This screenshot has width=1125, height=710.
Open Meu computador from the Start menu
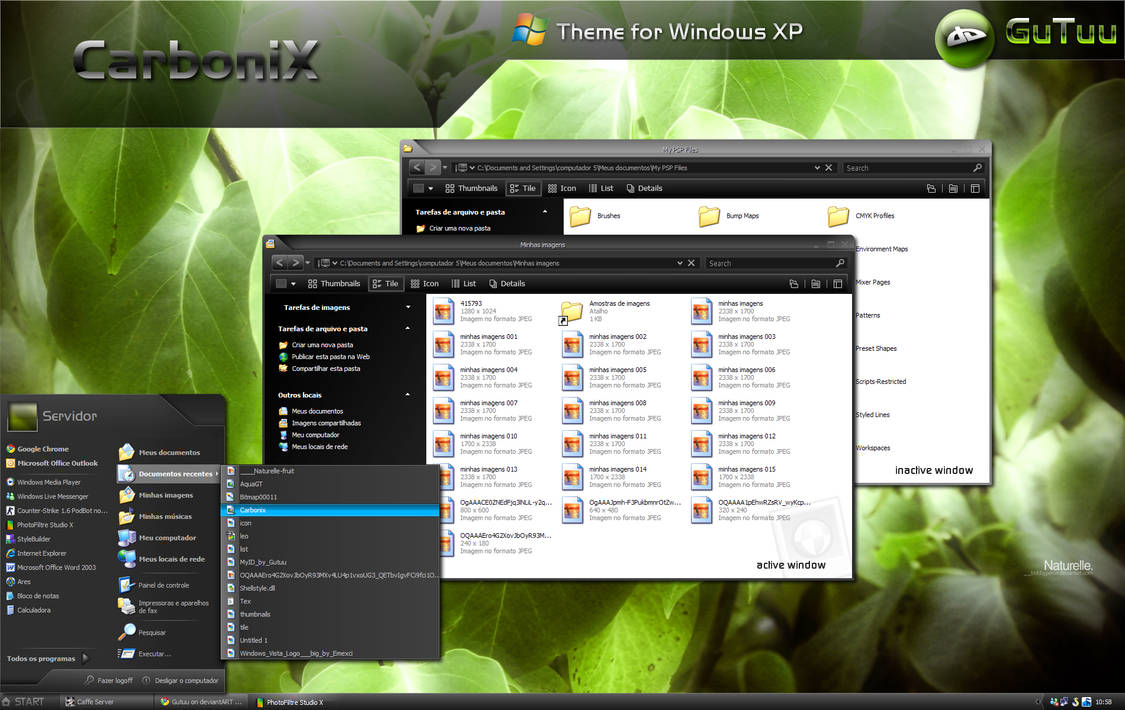pyautogui.click(x=158, y=538)
